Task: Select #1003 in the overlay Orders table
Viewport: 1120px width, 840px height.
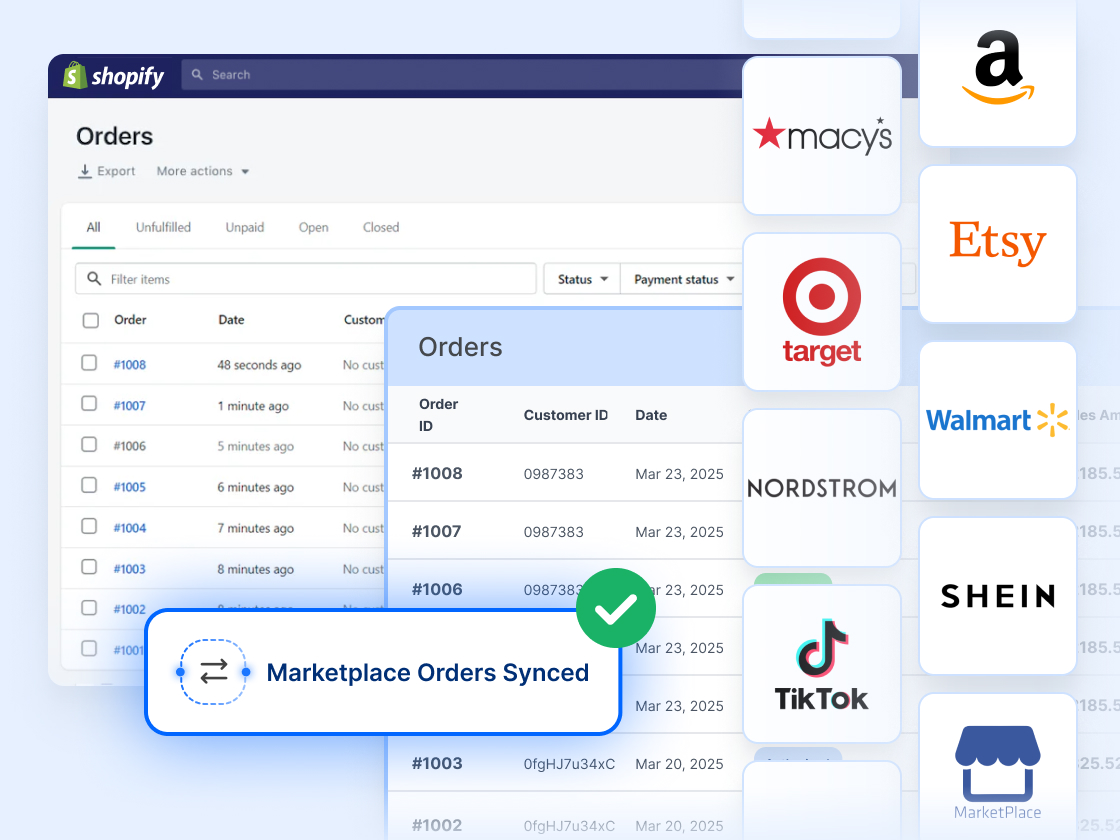Action: 437,764
